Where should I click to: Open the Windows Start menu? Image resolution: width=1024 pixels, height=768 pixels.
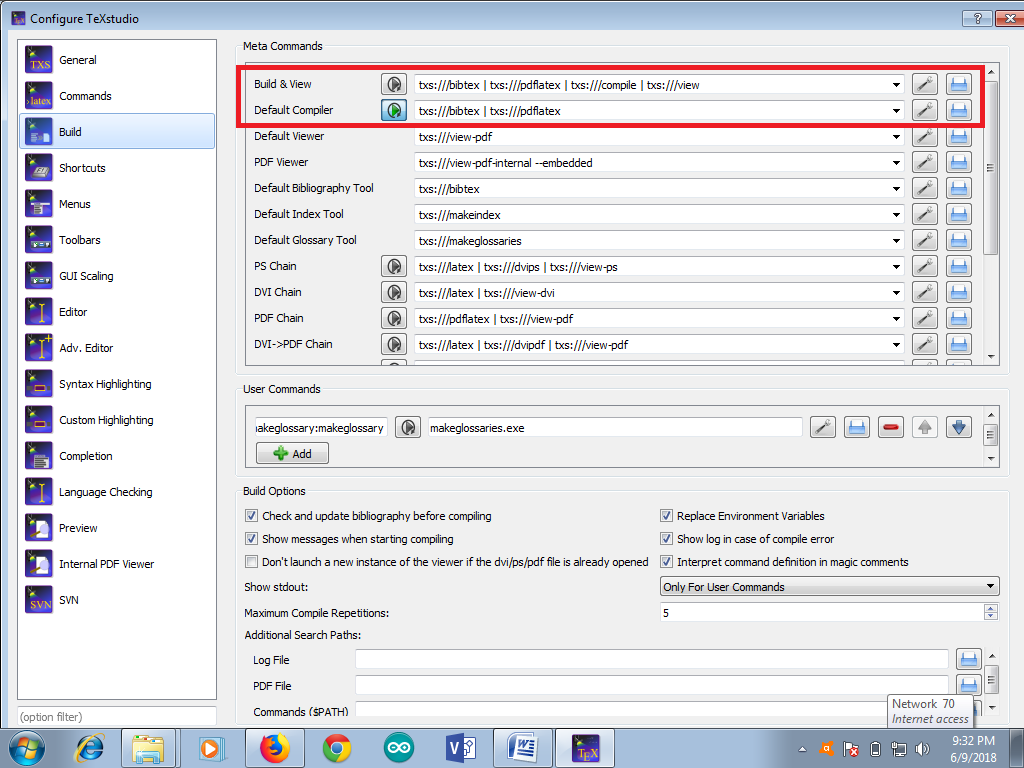[x=27, y=748]
